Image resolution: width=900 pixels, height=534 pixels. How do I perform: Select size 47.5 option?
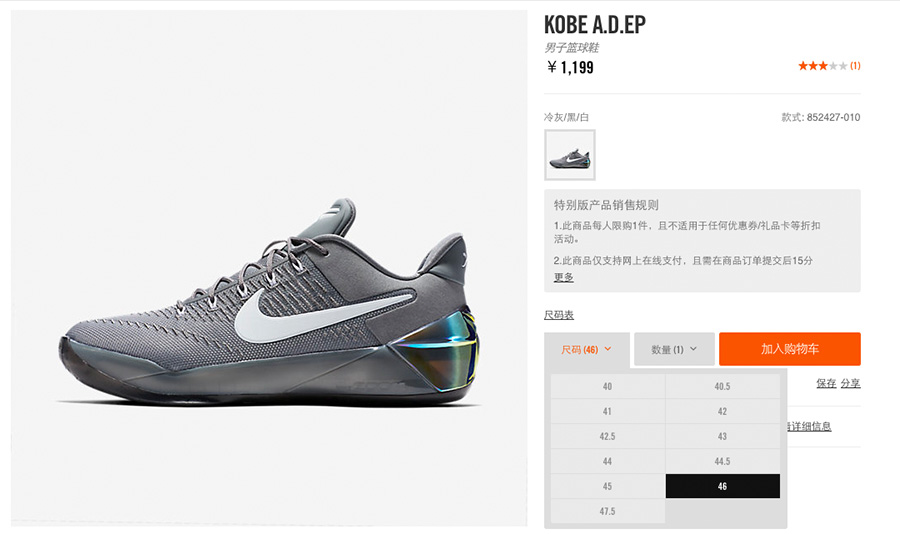pos(608,511)
